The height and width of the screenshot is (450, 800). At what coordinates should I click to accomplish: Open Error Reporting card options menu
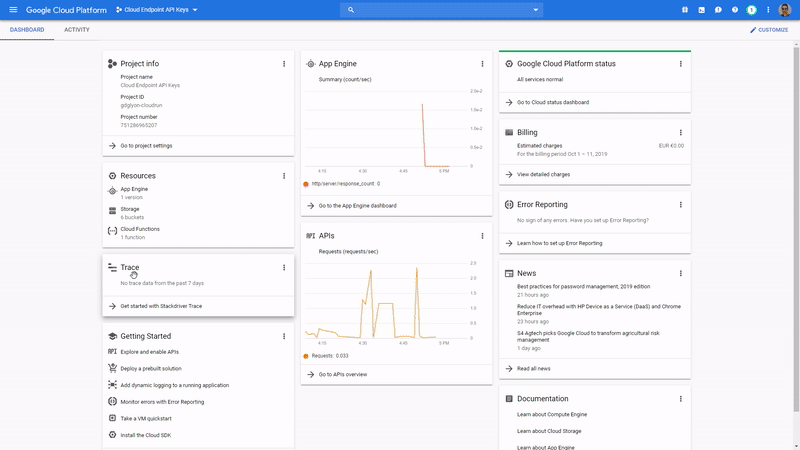click(x=681, y=205)
